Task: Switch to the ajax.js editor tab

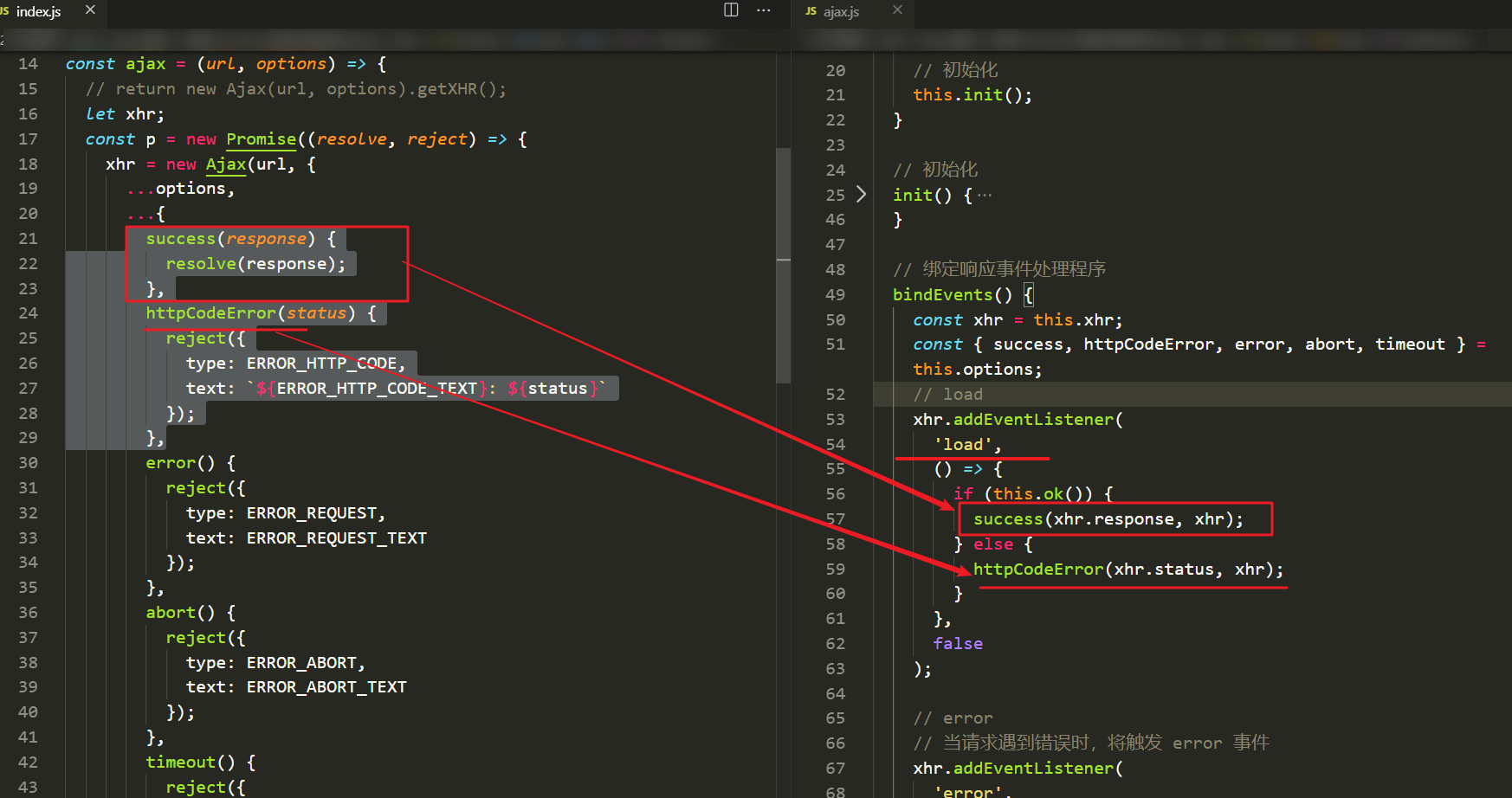Action: [x=841, y=11]
